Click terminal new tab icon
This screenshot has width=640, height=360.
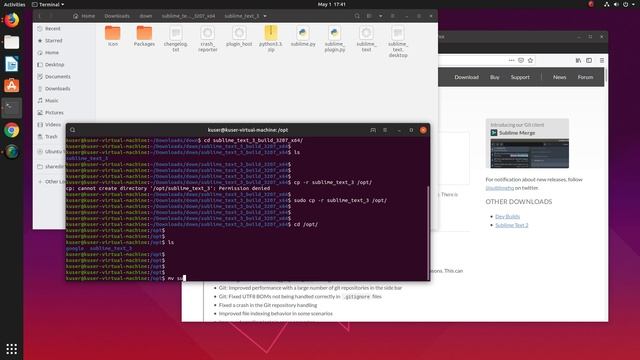373,130
